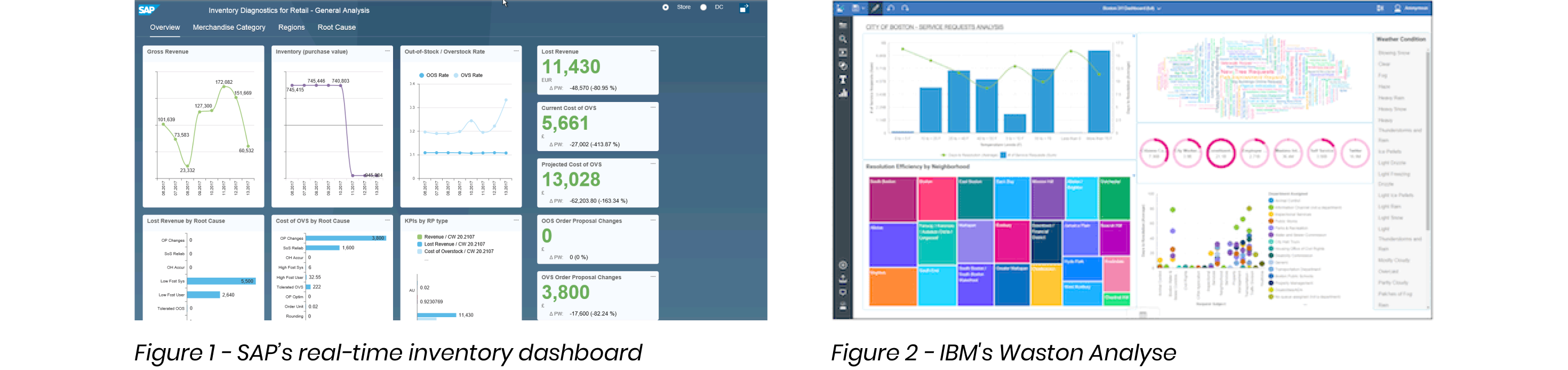This screenshot has height=370, width=1568.
Task: Click the SAP logo in the header
Action: pyautogui.click(x=148, y=9)
